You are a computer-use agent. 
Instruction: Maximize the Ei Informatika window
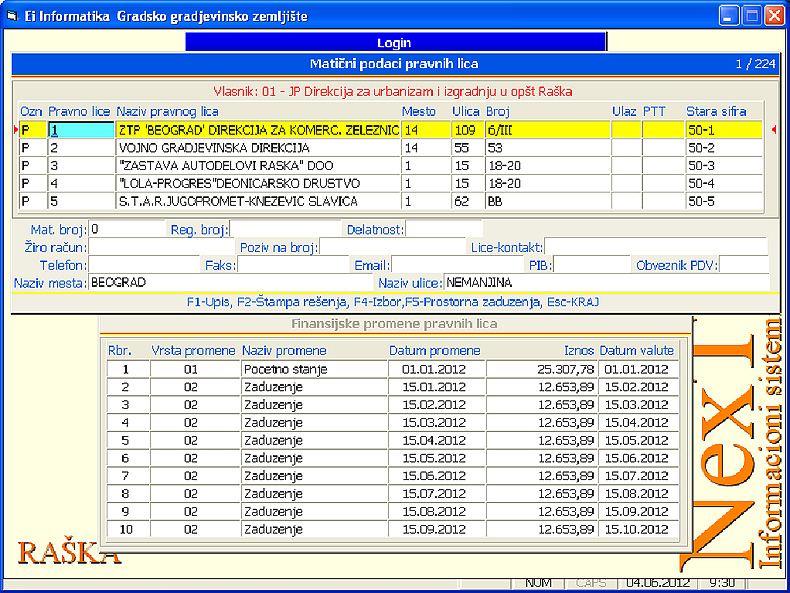point(751,15)
